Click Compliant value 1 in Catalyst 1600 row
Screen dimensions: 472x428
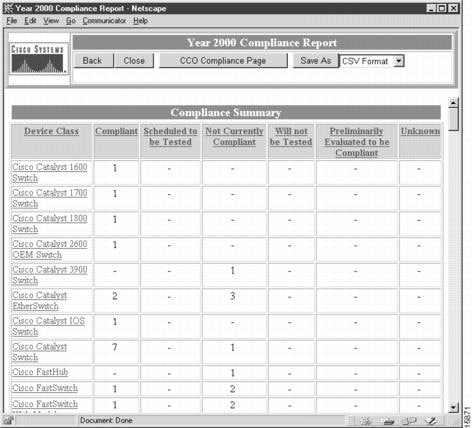tap(115, 168)
